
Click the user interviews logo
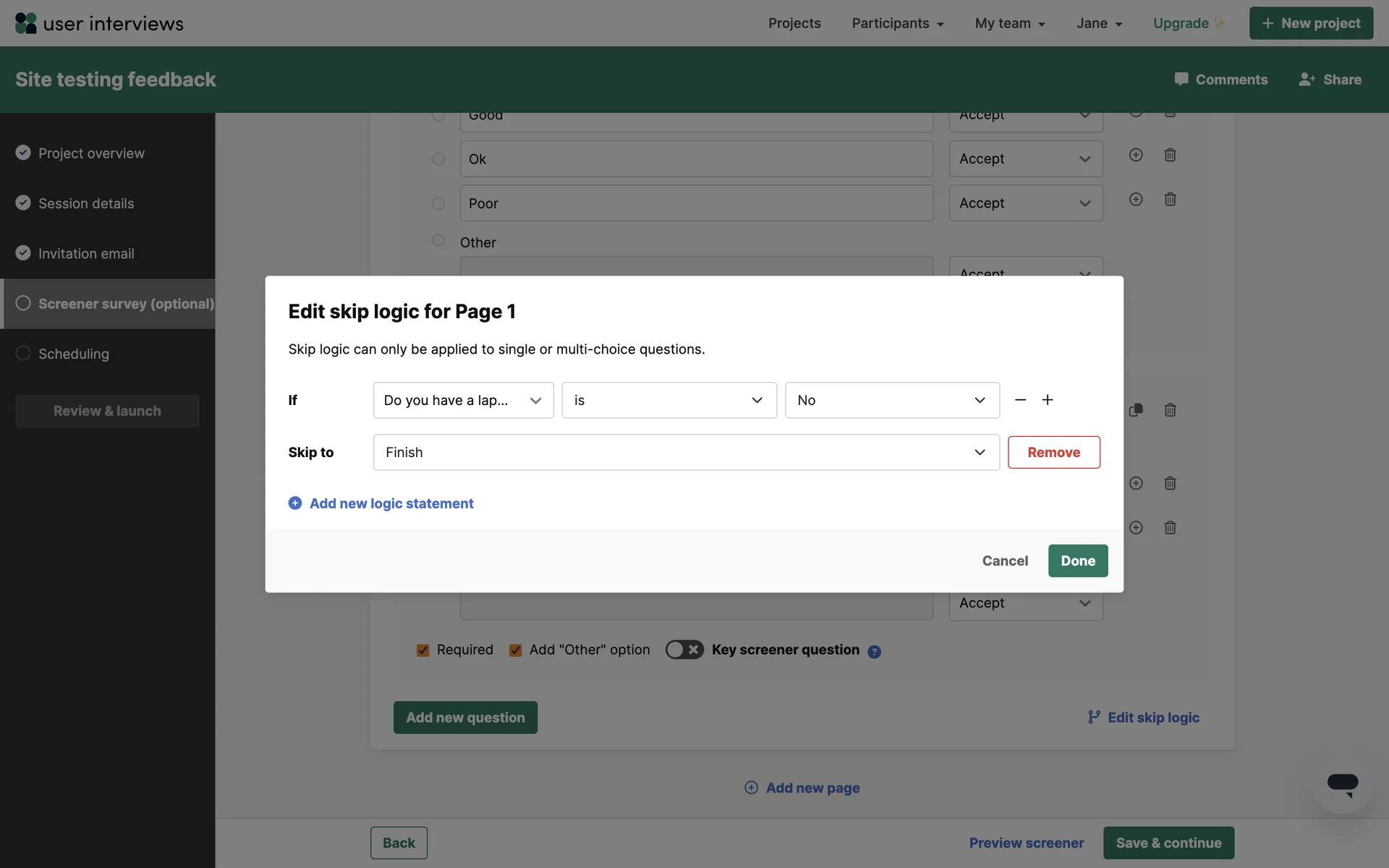click(x=99, y=23)
